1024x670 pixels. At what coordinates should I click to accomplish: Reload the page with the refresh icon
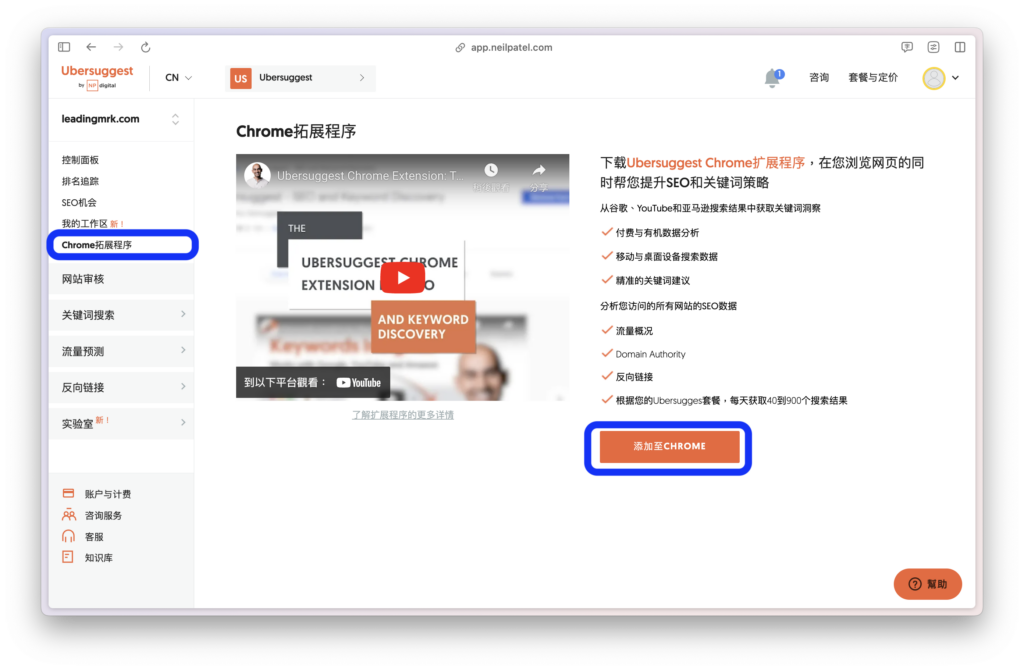[x=146, y=47]
